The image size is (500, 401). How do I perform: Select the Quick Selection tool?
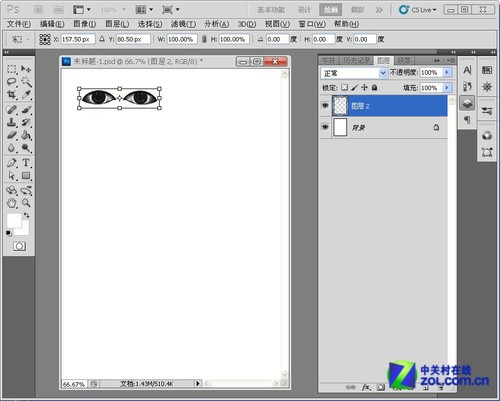click(26, 81)
